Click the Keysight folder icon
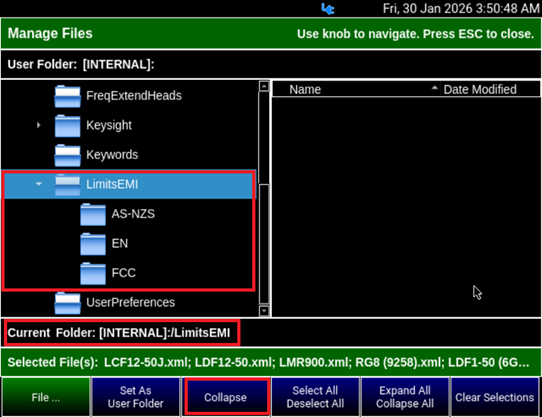Image resolution: width=542 pixels, height=417 pixels. 67,126
